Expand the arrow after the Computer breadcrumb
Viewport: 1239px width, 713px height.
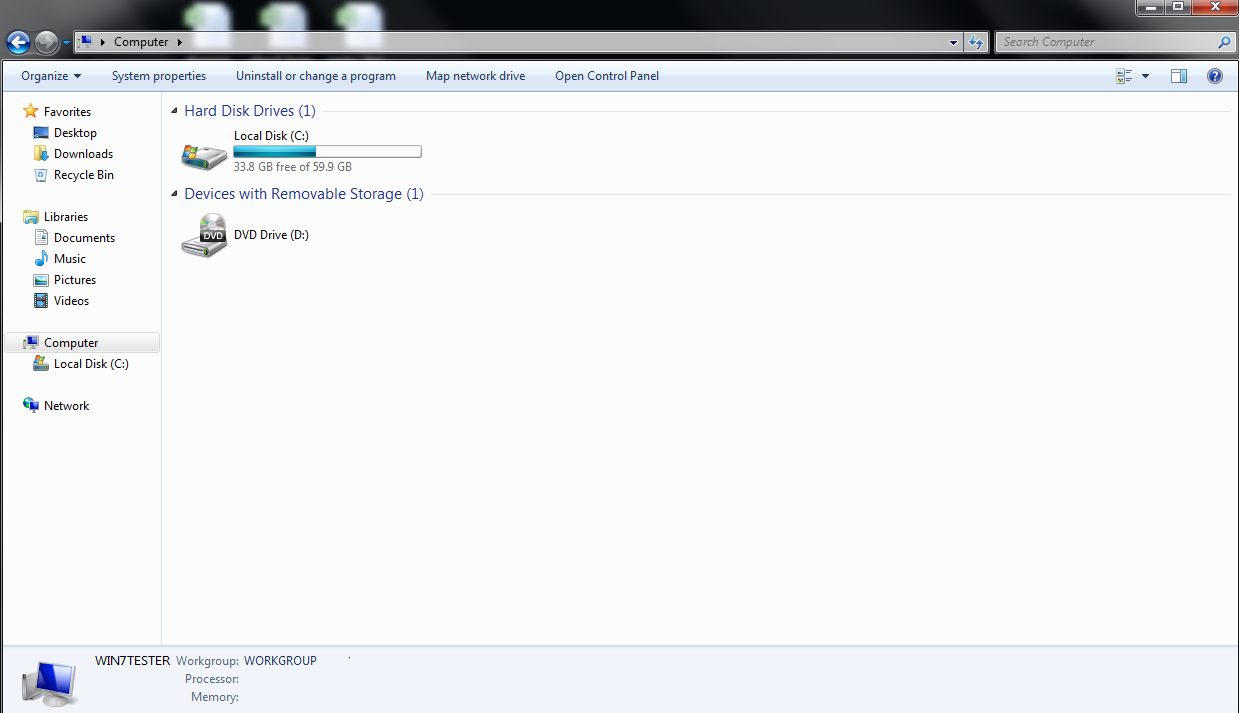pos(179,42)
